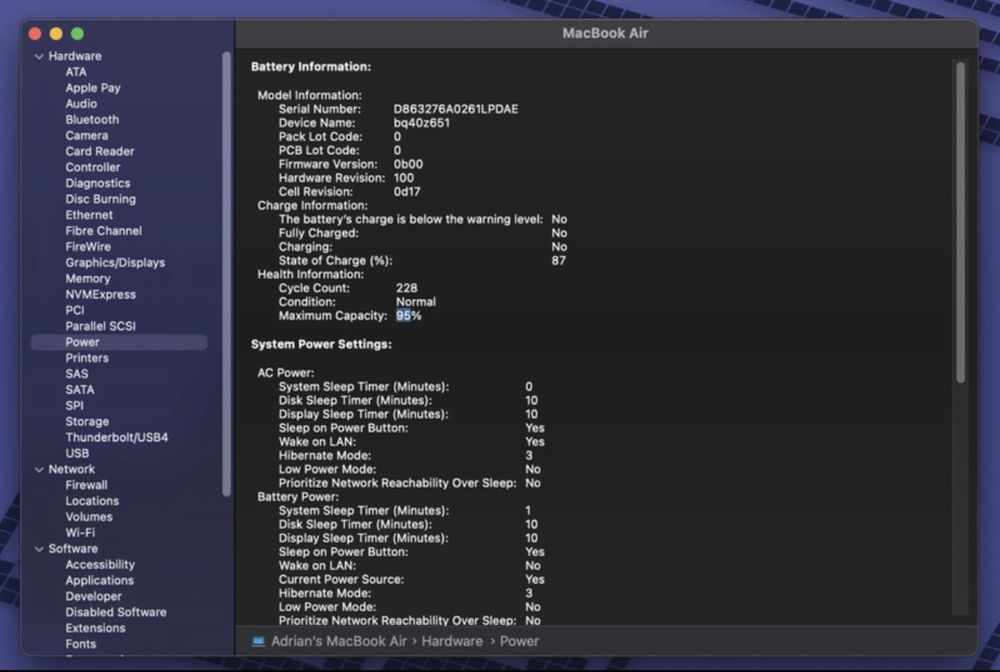1000x672 pixels.
Task: Click the Software section label
Action: [73, 550]
